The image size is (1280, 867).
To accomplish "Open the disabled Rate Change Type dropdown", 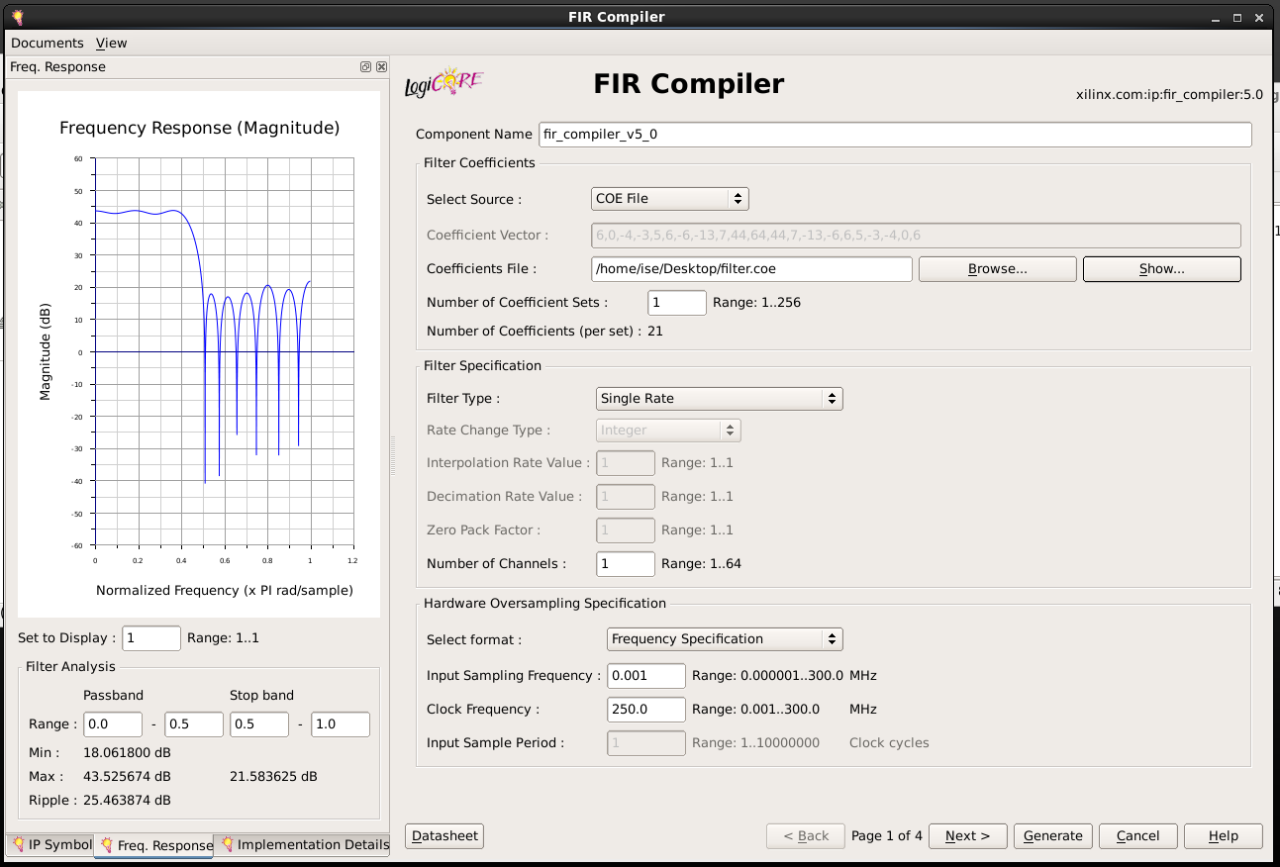I will (668, 431).
